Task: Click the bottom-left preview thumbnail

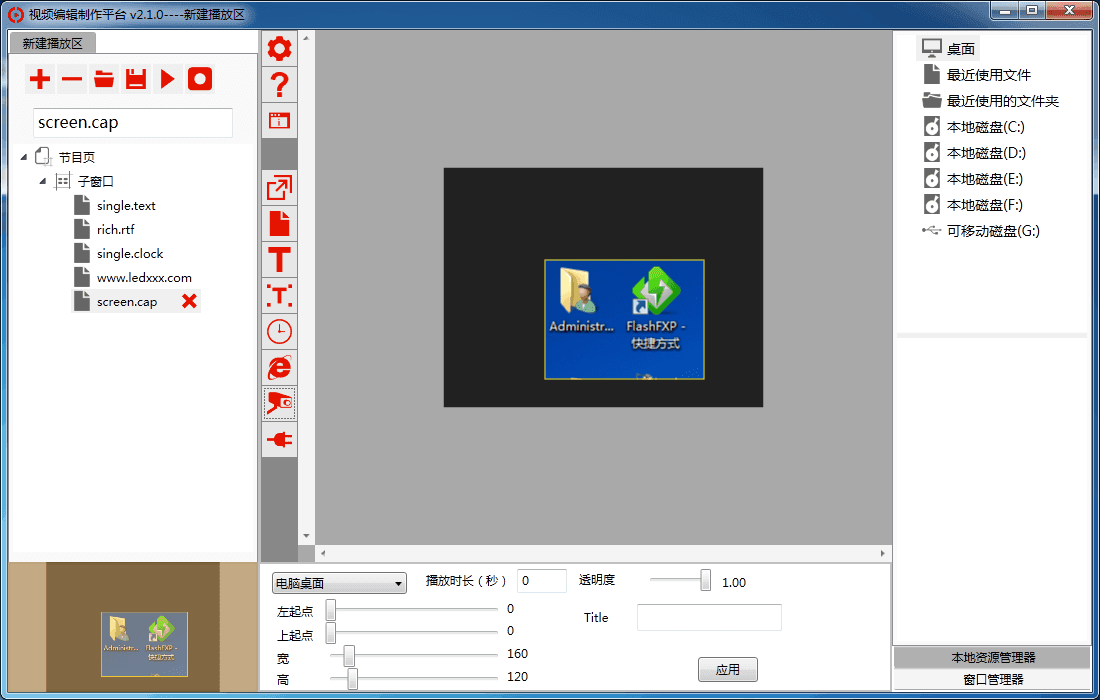Action: [x=144, y=645]
